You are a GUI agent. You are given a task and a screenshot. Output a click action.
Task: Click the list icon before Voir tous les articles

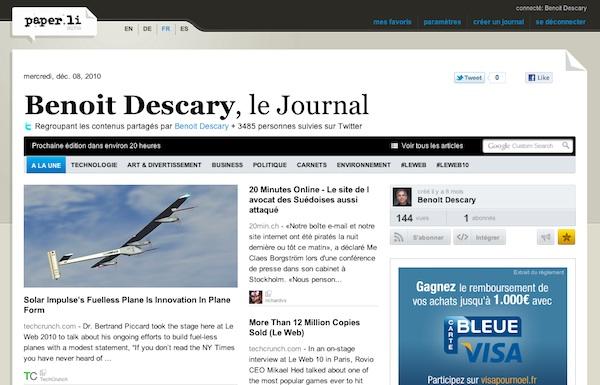(x=395, y=146)
